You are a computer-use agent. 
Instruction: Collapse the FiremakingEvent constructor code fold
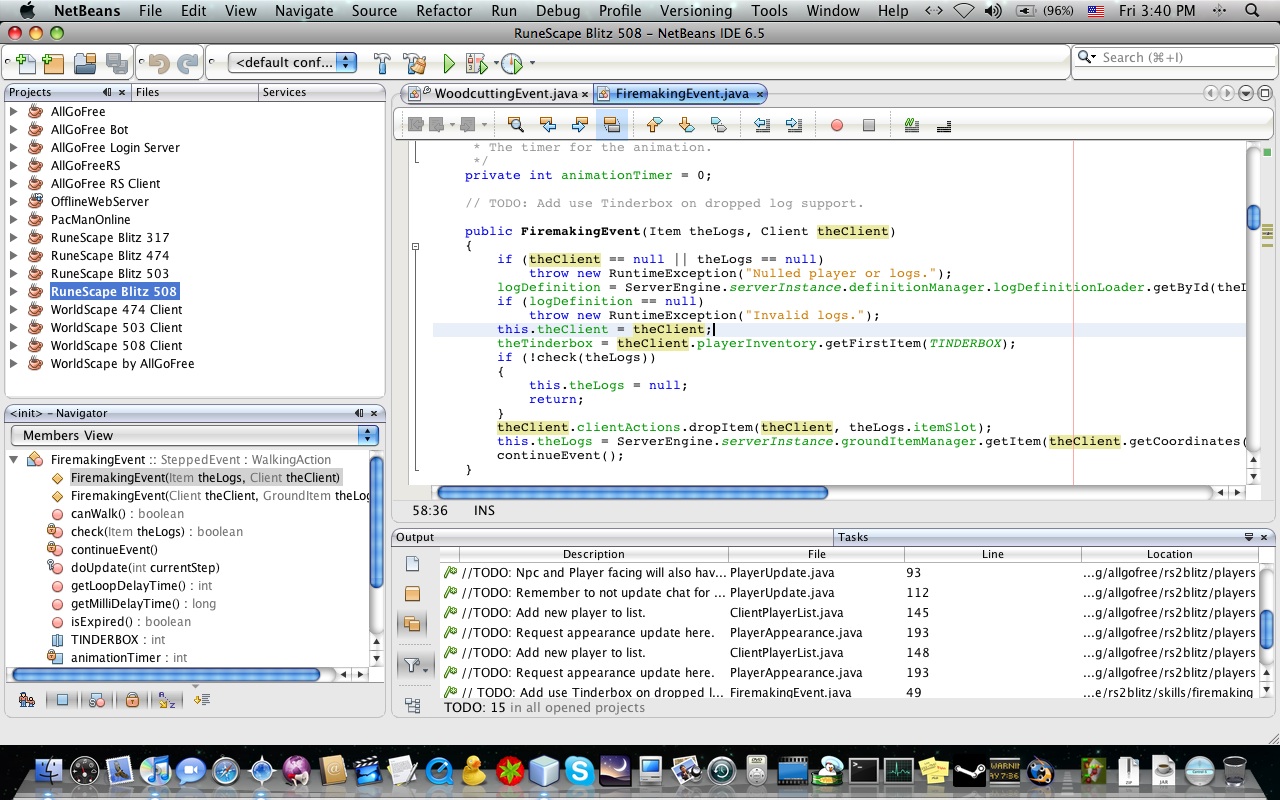(416, 246)
